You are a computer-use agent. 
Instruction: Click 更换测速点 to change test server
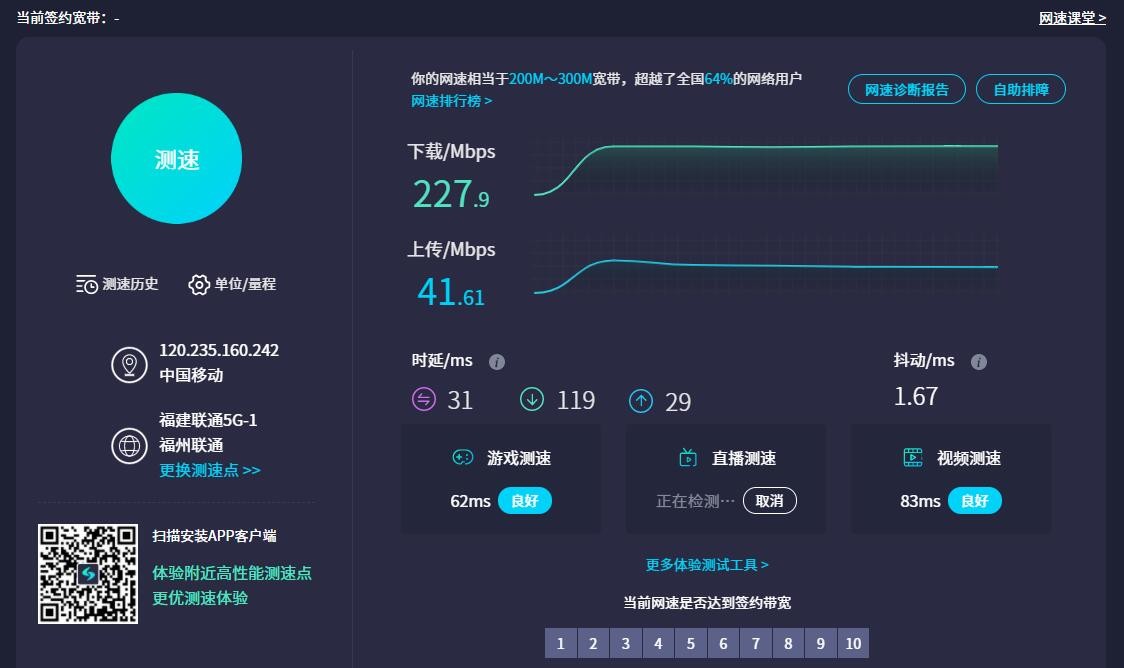click(210, 470)
